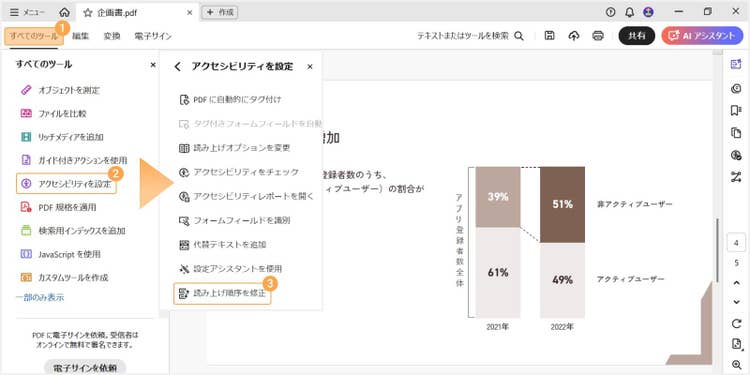Click the 電子サインを依頼 button
The height and width of the screenshot is (375, 750).
tap(85, 368)
